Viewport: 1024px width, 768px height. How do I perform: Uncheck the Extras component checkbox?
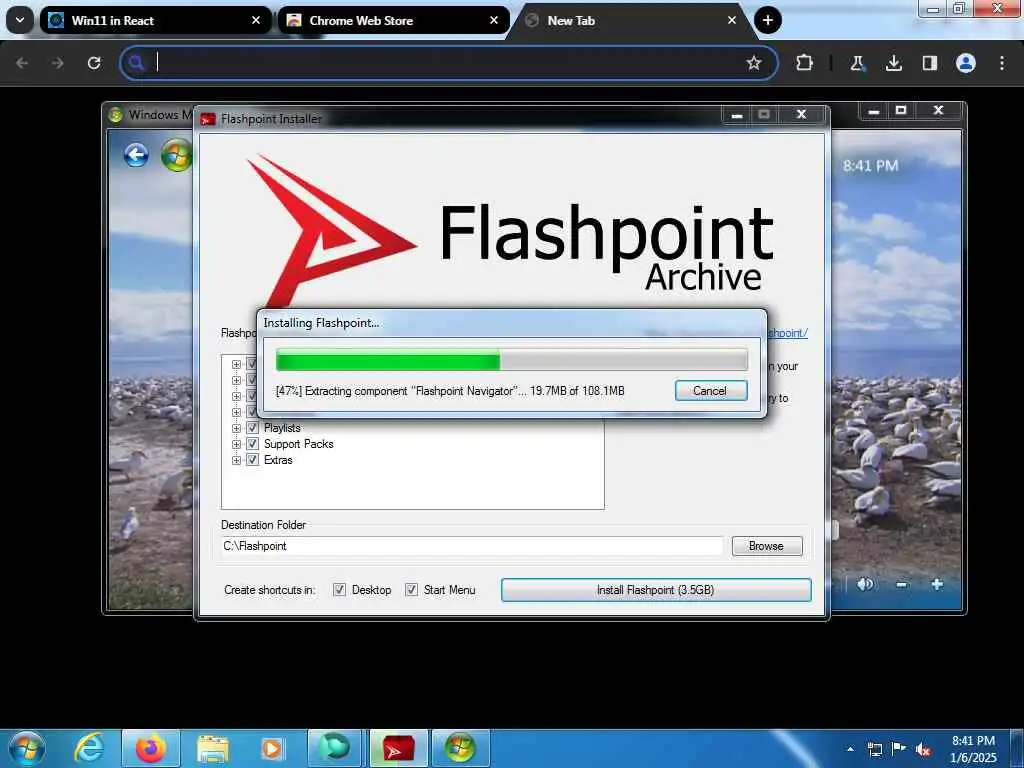252,460
